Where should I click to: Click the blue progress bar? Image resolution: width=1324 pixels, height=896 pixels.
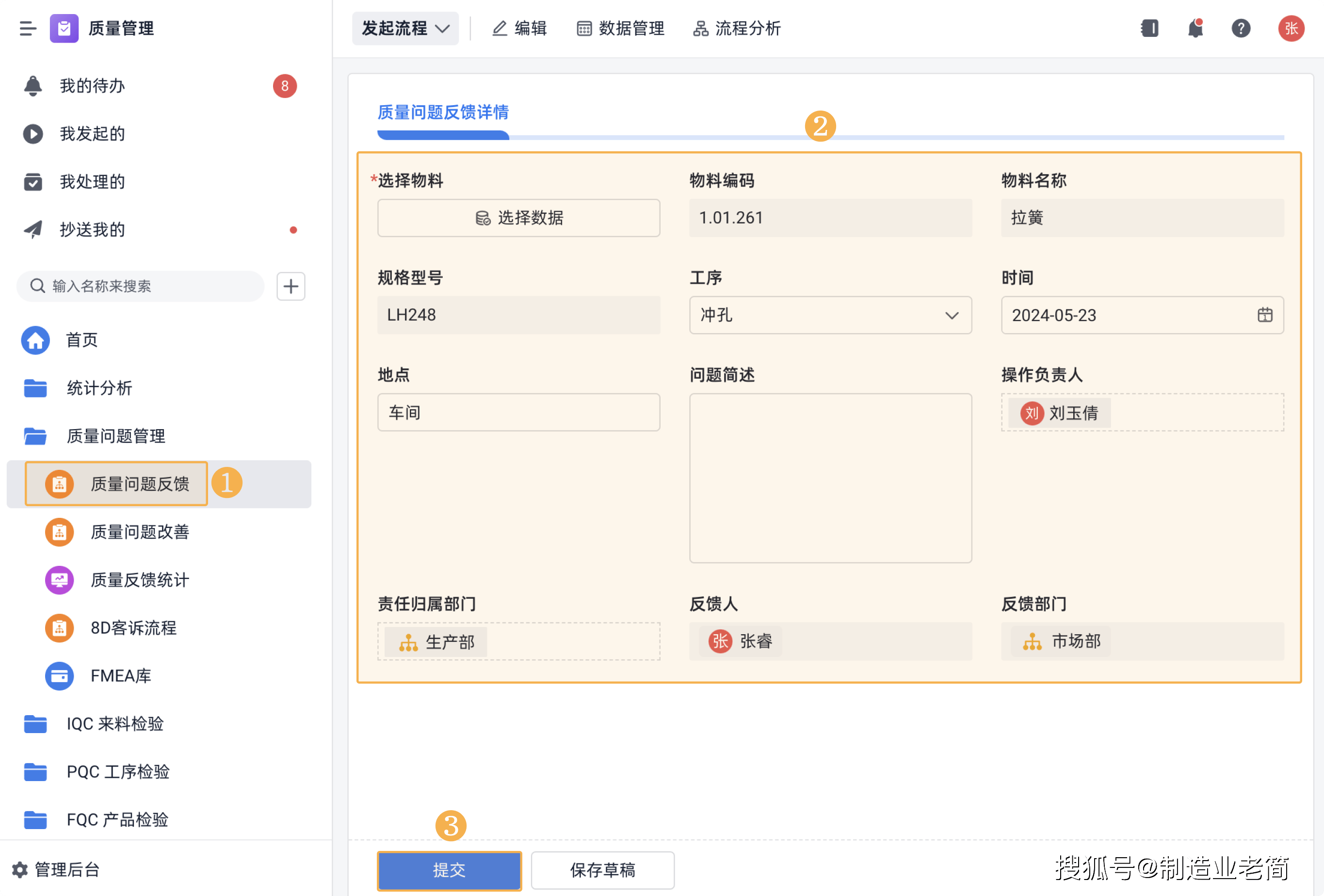(x=443, y=136)
